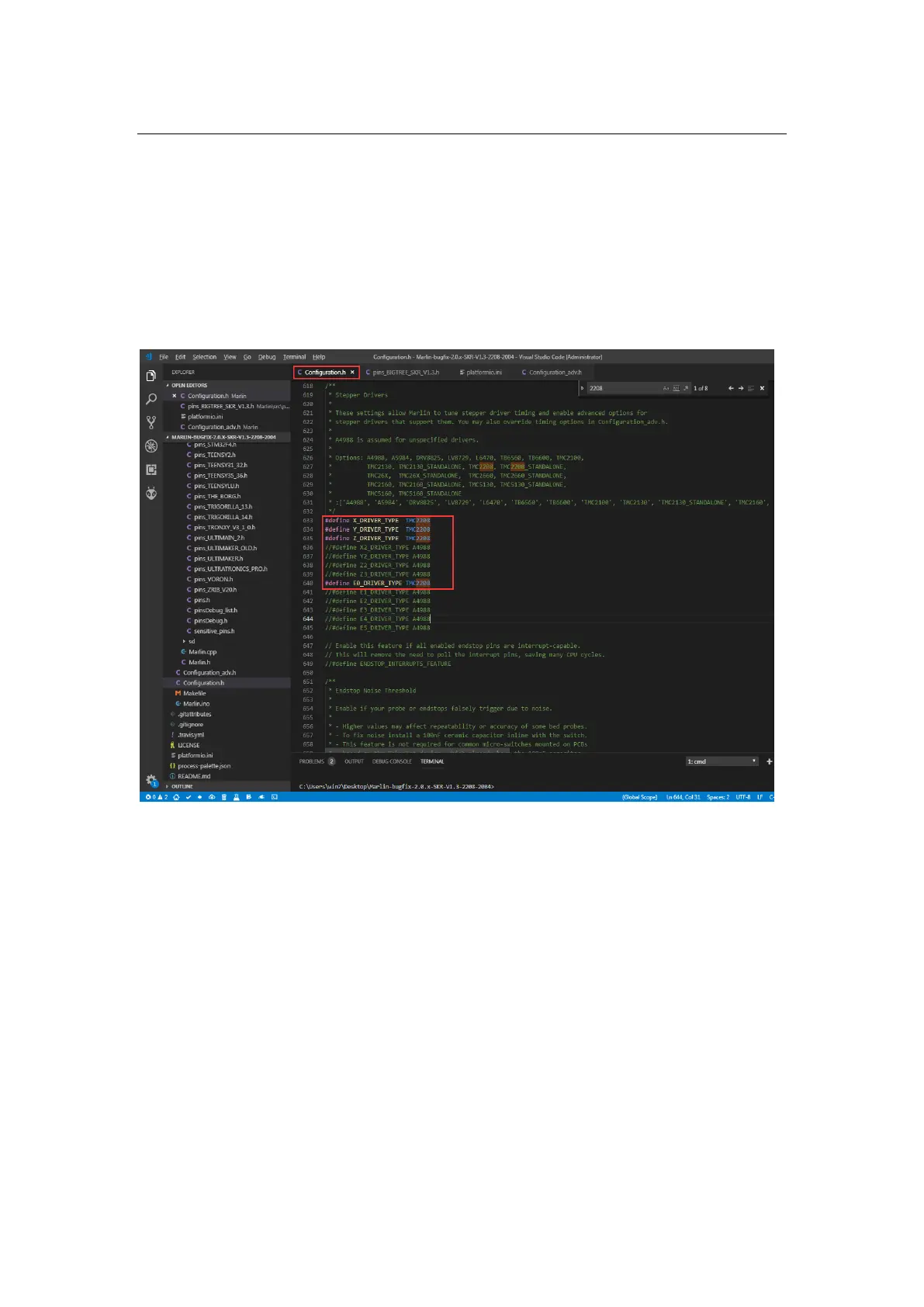Click PlatformIO Build checkmark in status bar

pyautogui.click(x=189, y=797)
